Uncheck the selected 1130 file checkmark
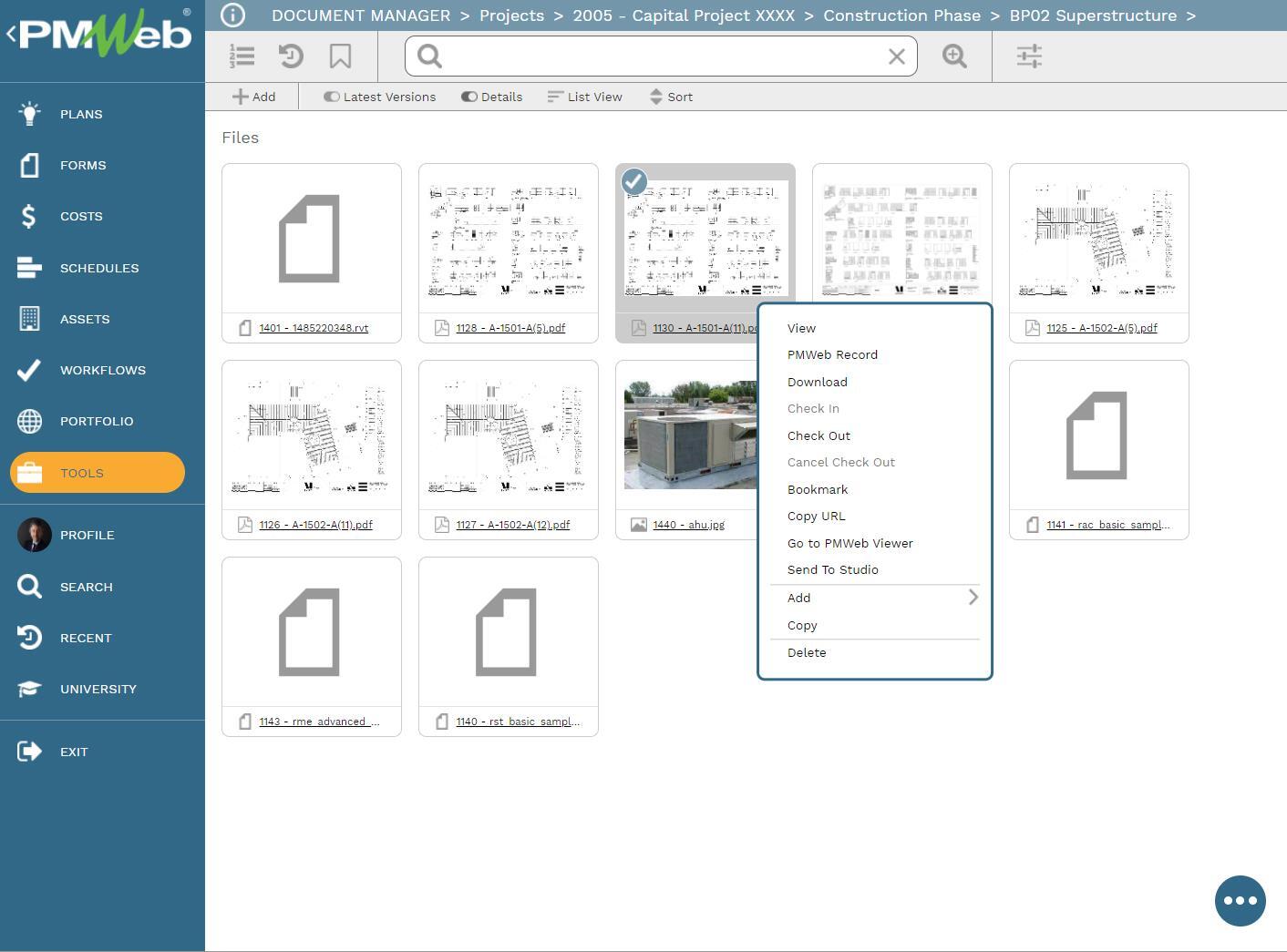1287x952 pixels. [x=634, y=182]
